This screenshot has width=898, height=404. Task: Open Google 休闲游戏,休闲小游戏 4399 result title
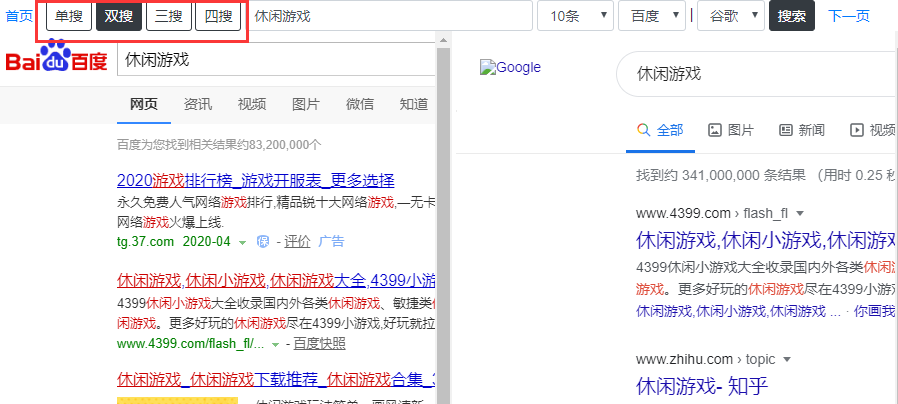pos(766,240)
